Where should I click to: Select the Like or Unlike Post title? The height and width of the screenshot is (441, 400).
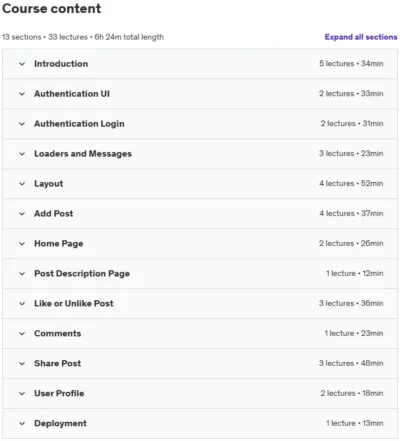click(74, 303)
